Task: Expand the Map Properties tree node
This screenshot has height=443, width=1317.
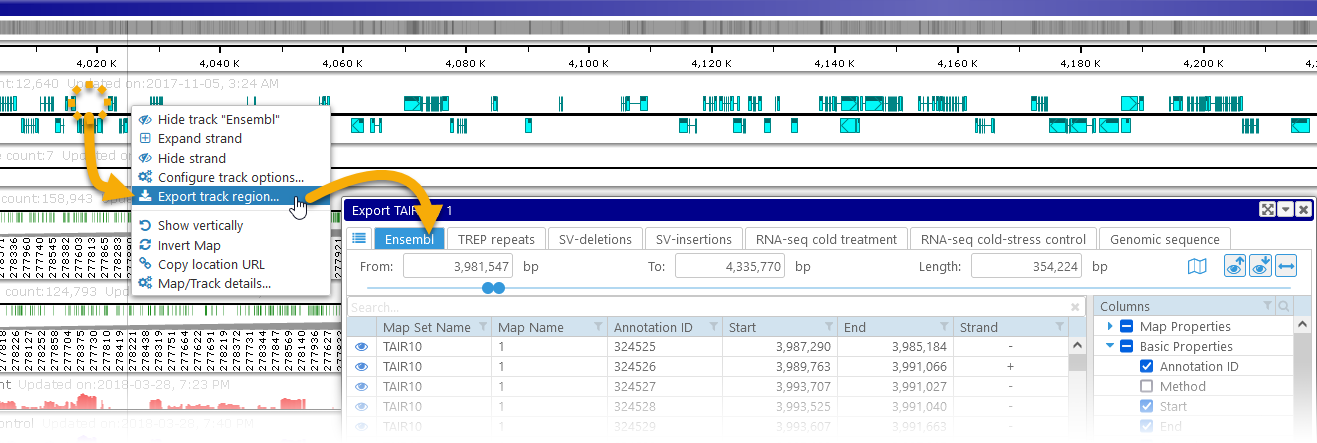Action: [1110, 327]
